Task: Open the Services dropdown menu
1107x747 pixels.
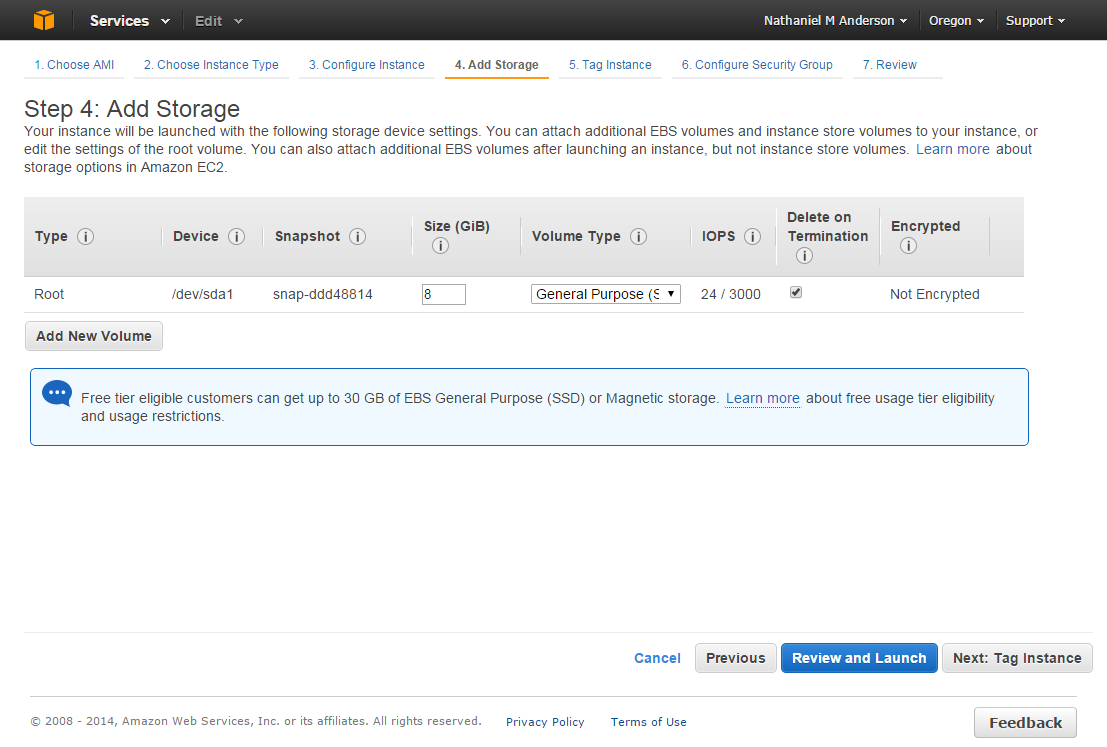Action: point(129,20)
